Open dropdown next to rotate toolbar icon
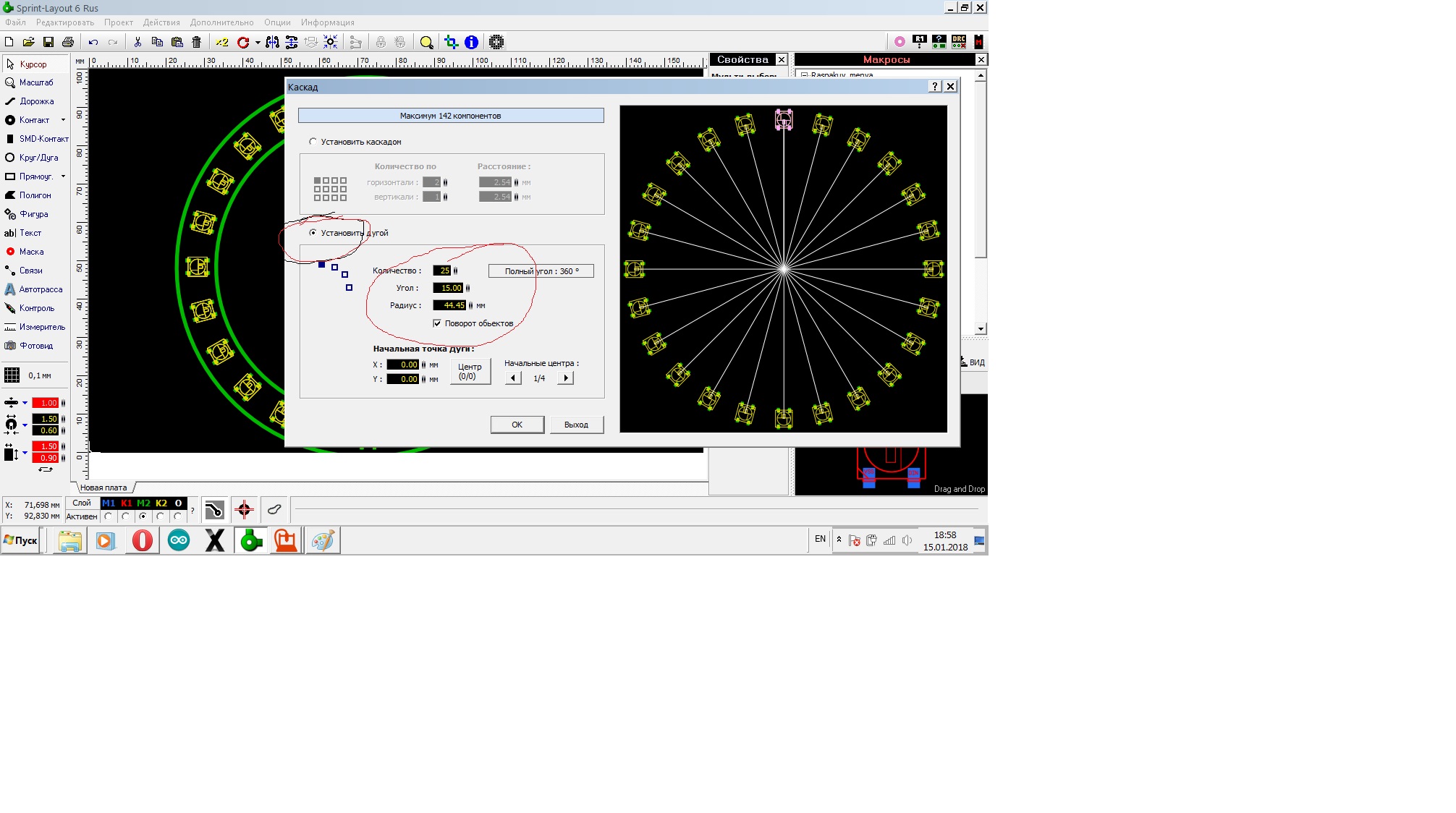Screen dimensions: 1456x813 (x=258, y=43)
